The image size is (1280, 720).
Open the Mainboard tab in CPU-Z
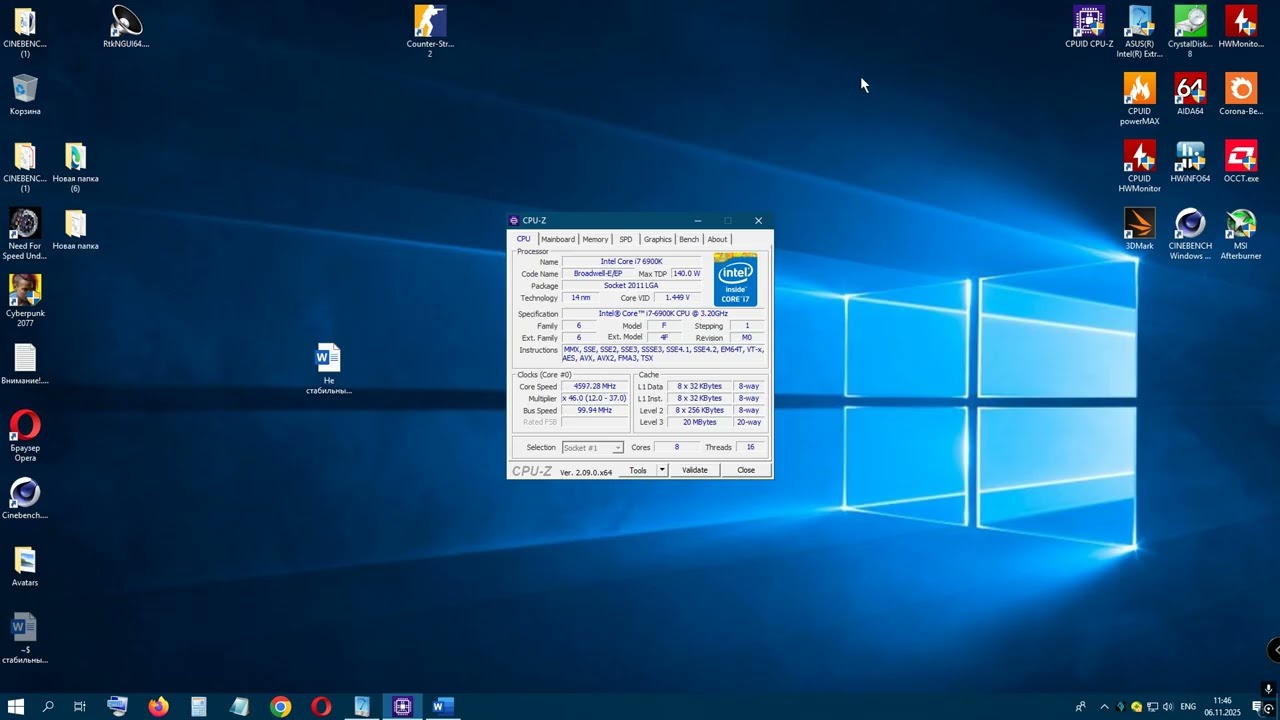(558, 239)
